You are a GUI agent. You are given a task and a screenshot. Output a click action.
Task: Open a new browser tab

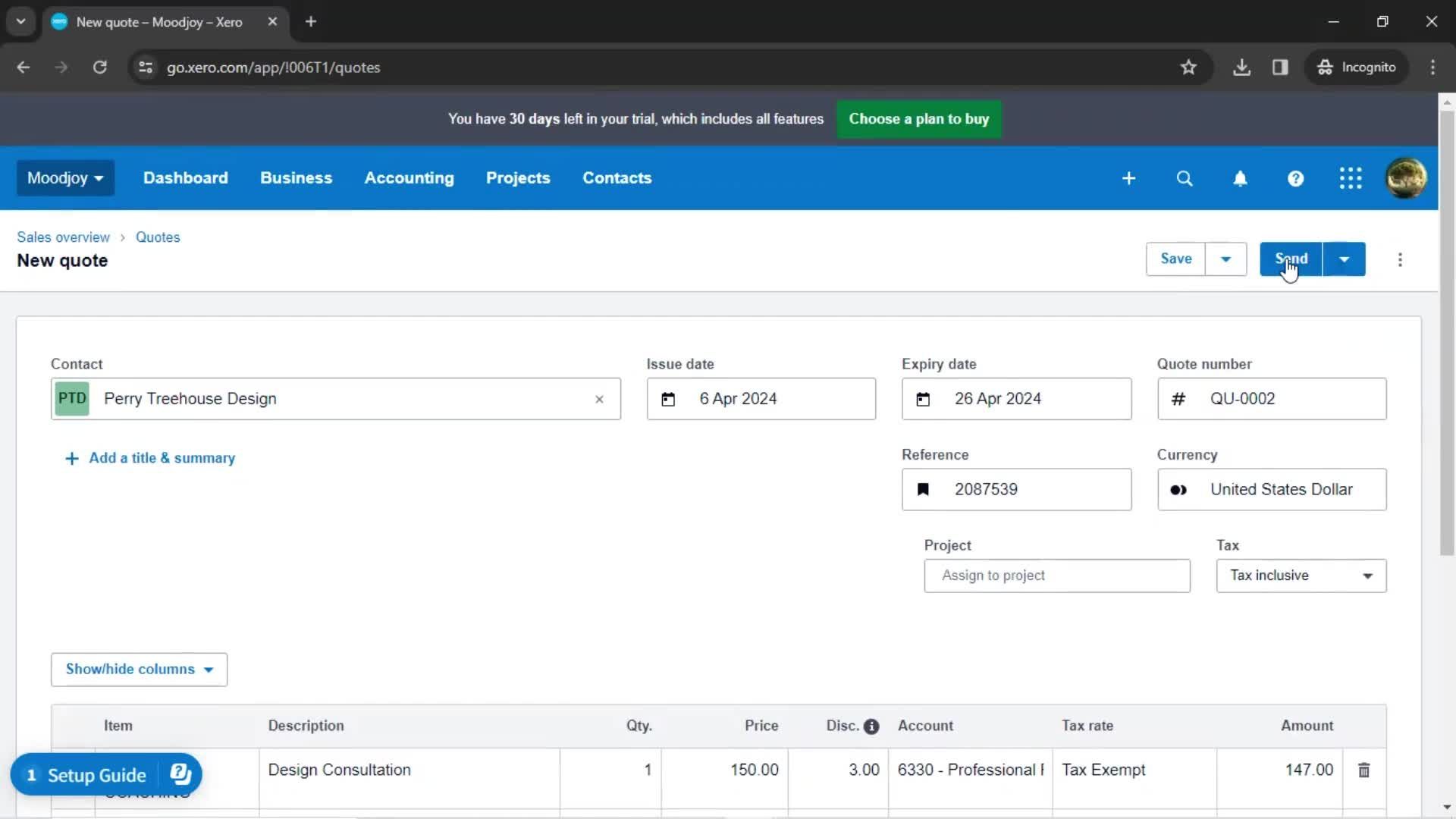310,22
